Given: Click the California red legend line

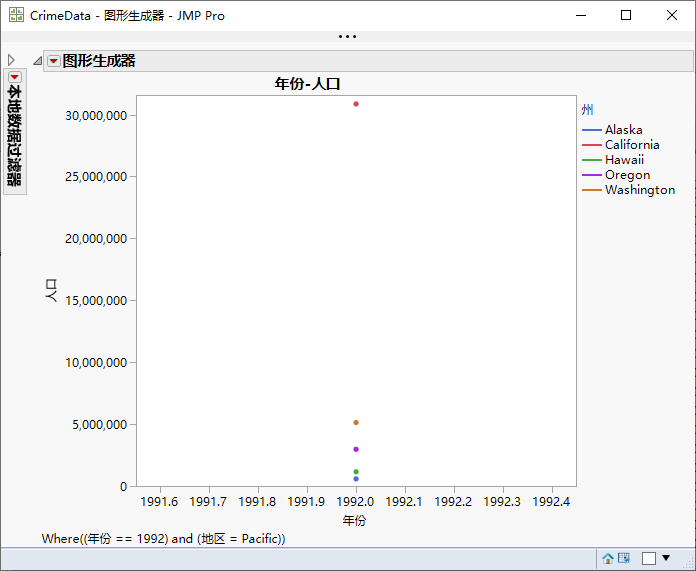Looking at the screenshot, I should 592,145.
